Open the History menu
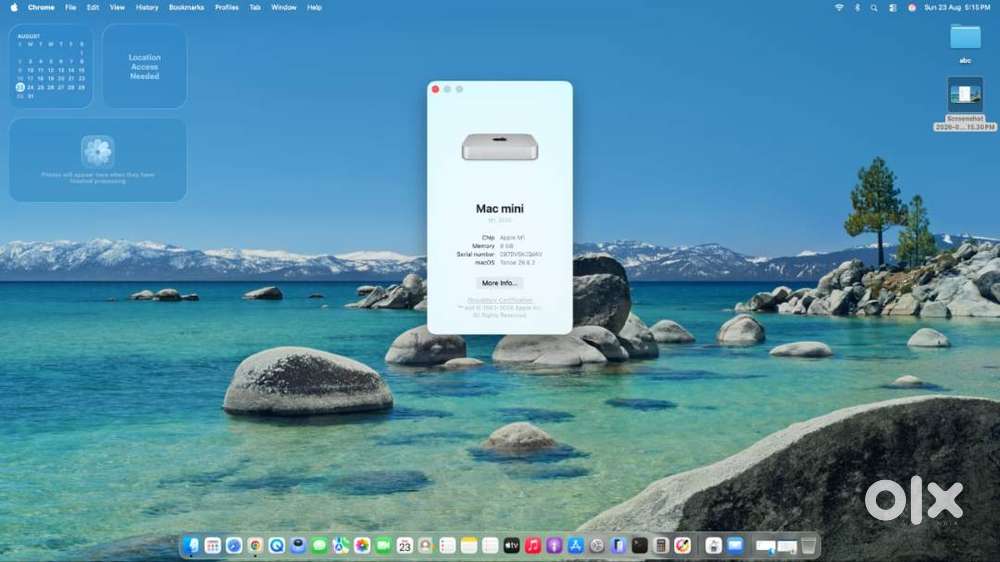The width and height of the screenshot is (1000, 562). coord(147,8)
